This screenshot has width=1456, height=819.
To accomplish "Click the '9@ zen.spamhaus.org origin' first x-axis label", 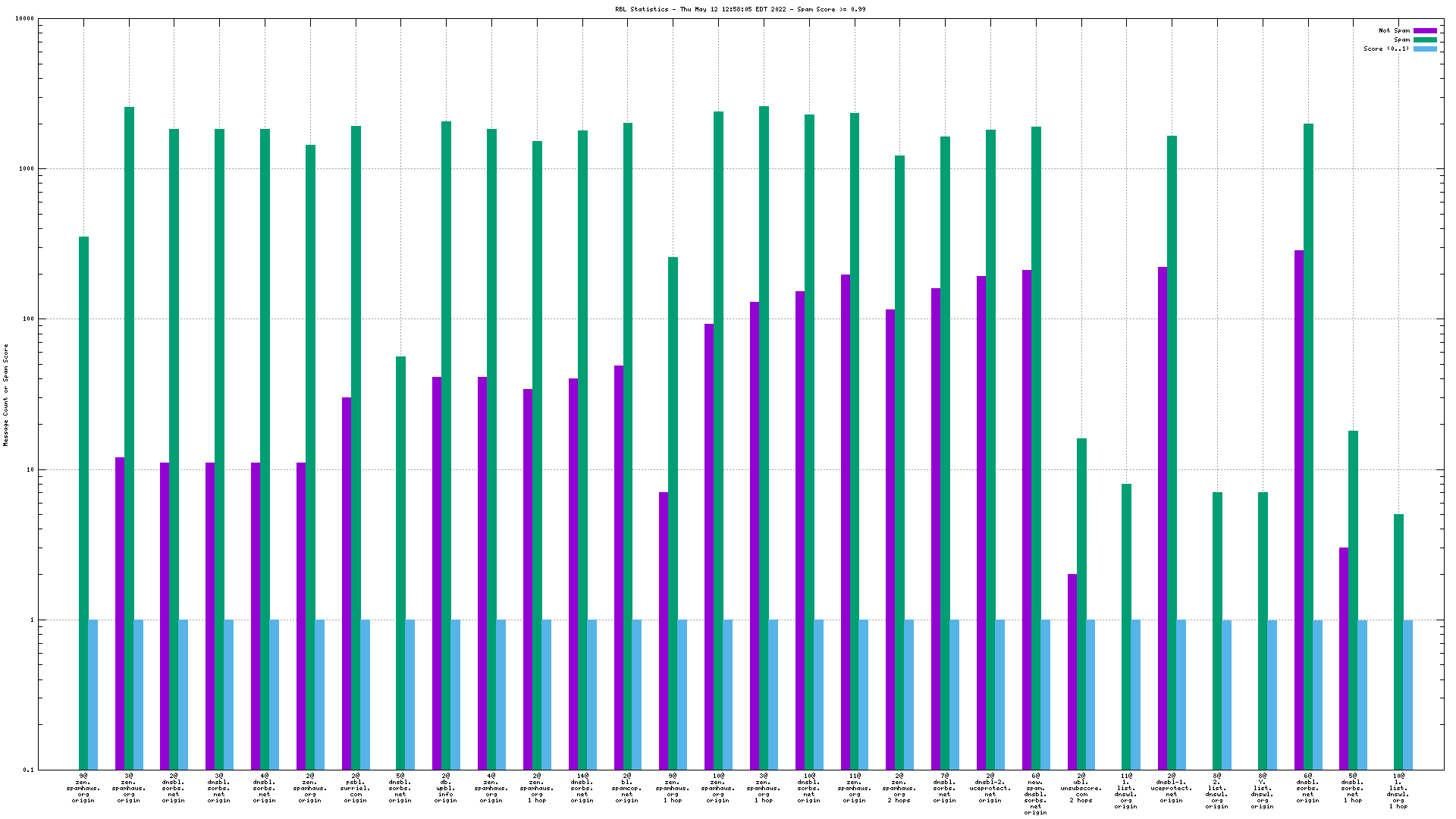I will pos(83,788).
